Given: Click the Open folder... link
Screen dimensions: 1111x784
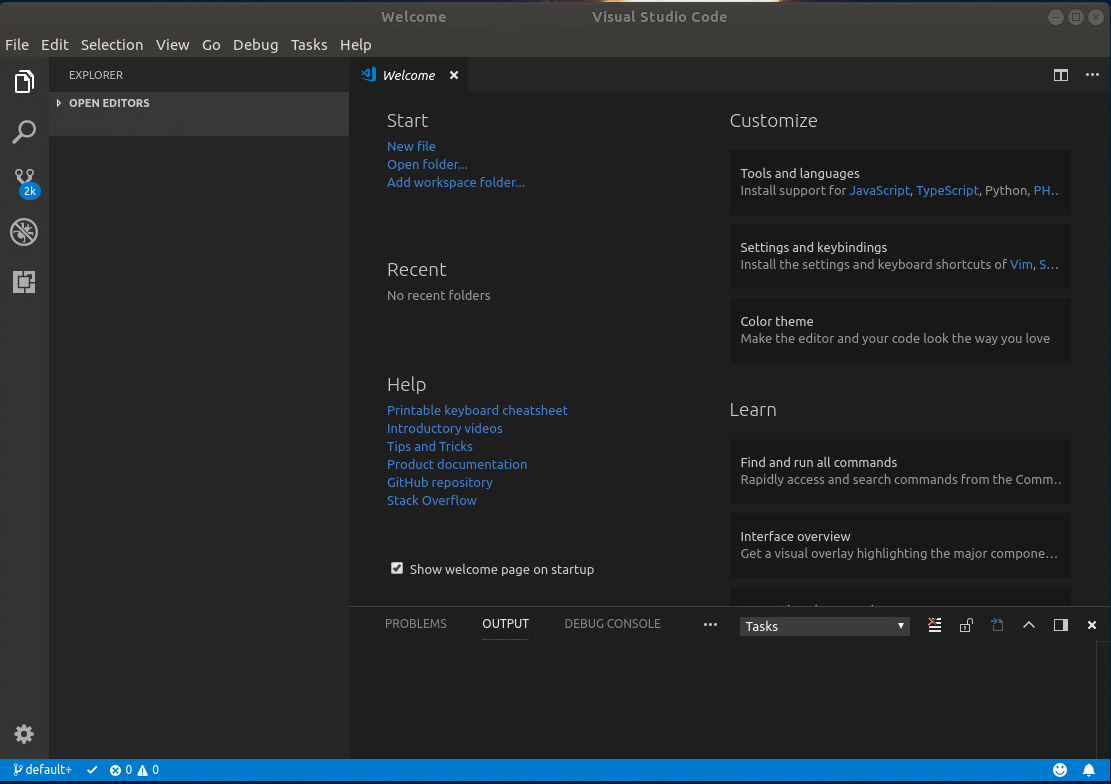Looking at the screenshot, I should [x=427, y=164].
